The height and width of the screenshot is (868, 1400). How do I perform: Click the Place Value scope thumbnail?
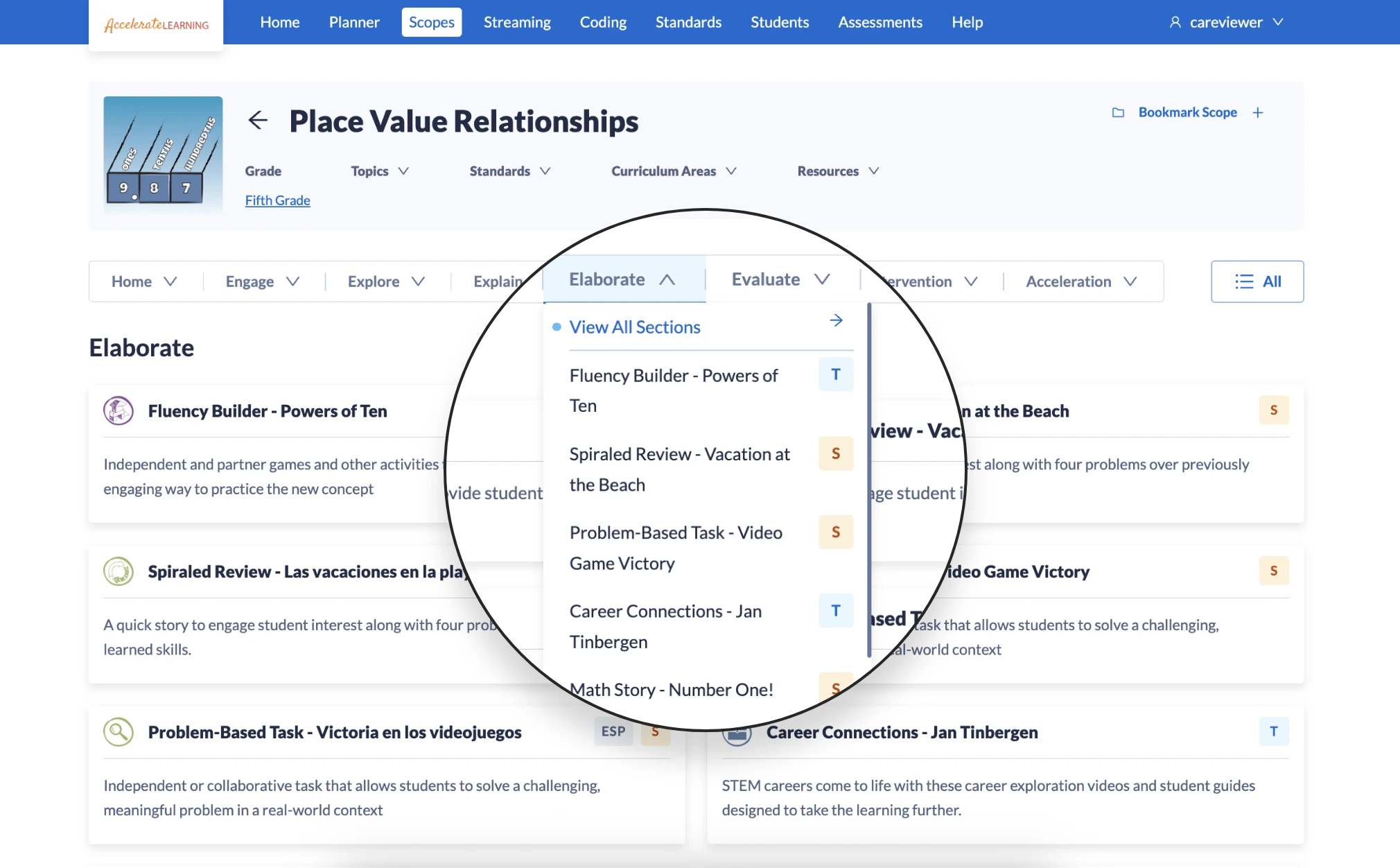[163, 154]
